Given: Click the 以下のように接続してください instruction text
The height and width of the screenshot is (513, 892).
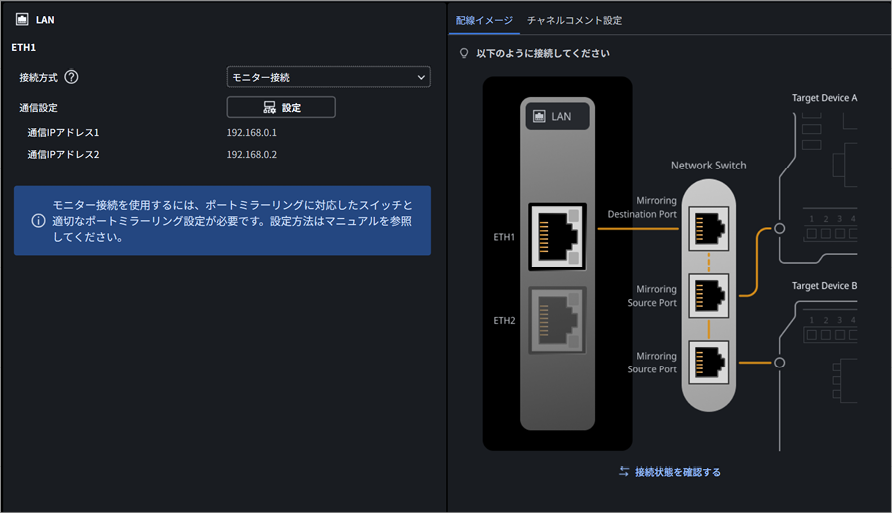Looking at the screenshot, I should (x=543, y=53).
